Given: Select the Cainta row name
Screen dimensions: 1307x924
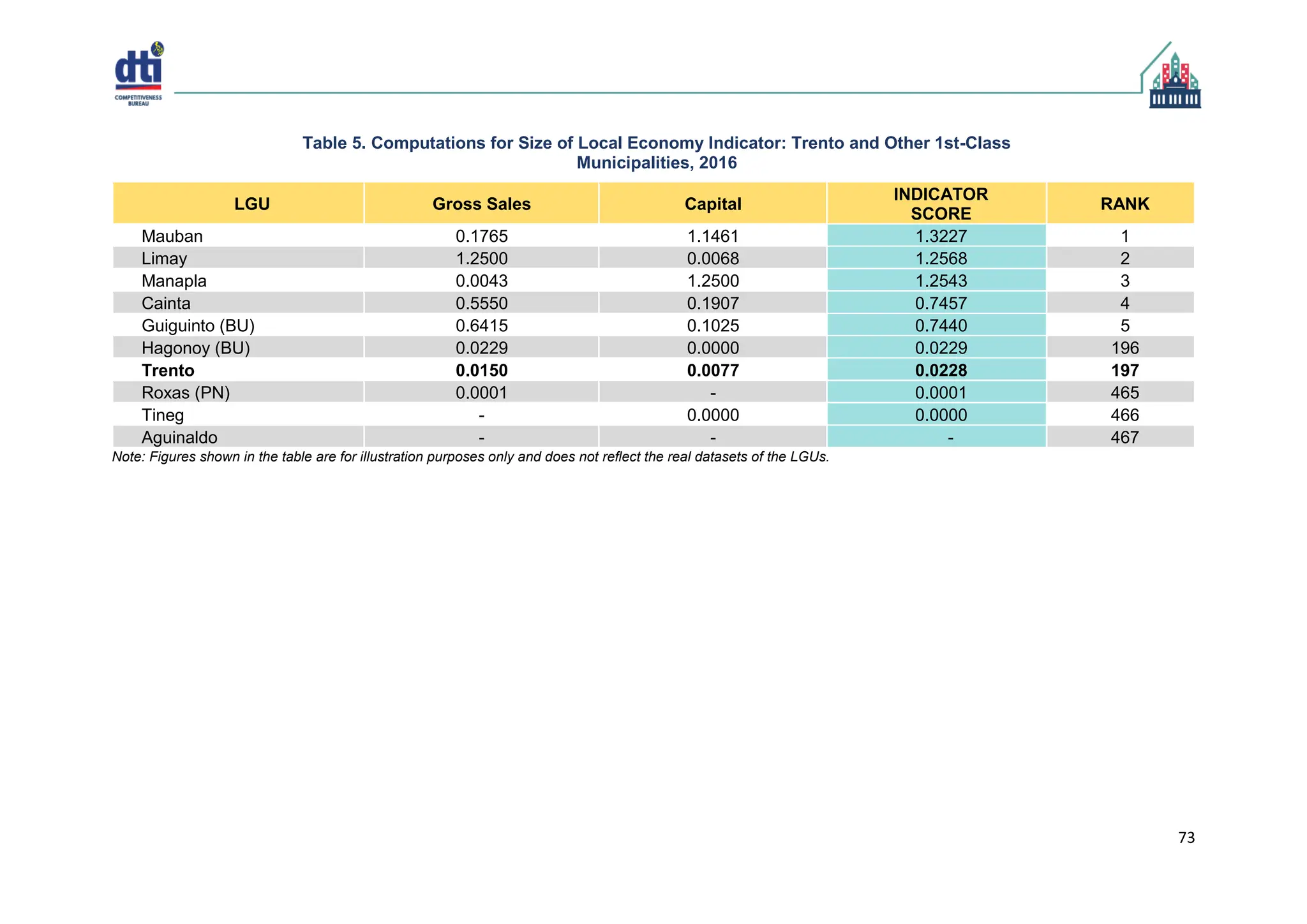Looking at the screenshot, I should tap(166, 303).
